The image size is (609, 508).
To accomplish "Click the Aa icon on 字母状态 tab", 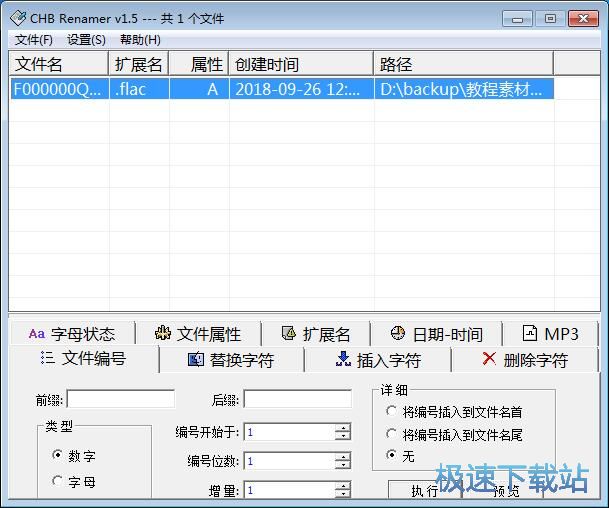I will [37, 334].
